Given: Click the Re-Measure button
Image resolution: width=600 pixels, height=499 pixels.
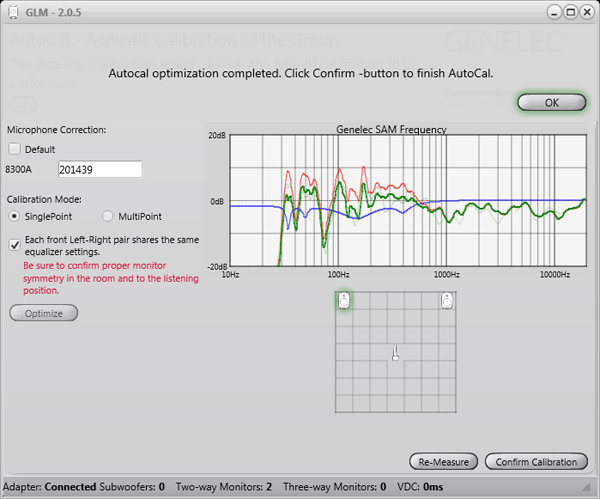Looking at the screenshot, I should tap(444, 462).
